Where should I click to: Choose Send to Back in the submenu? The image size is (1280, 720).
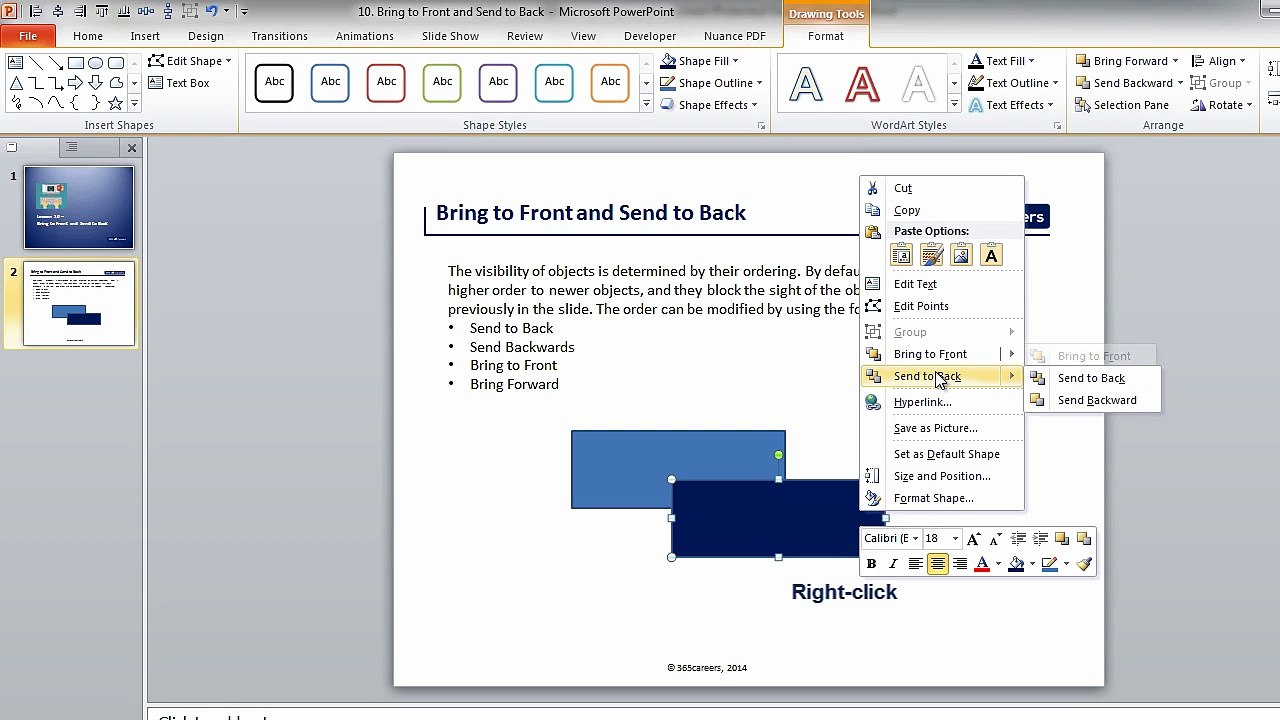coord(1093,378)
